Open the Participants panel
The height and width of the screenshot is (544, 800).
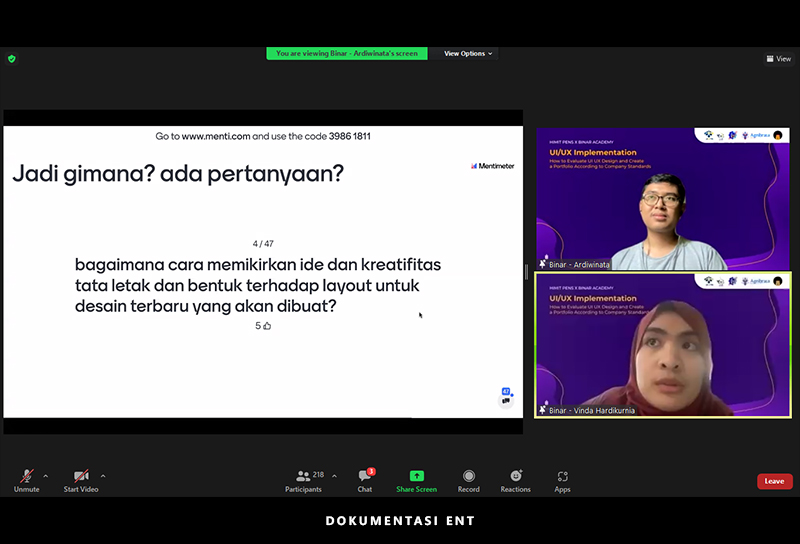pos(304,480)
